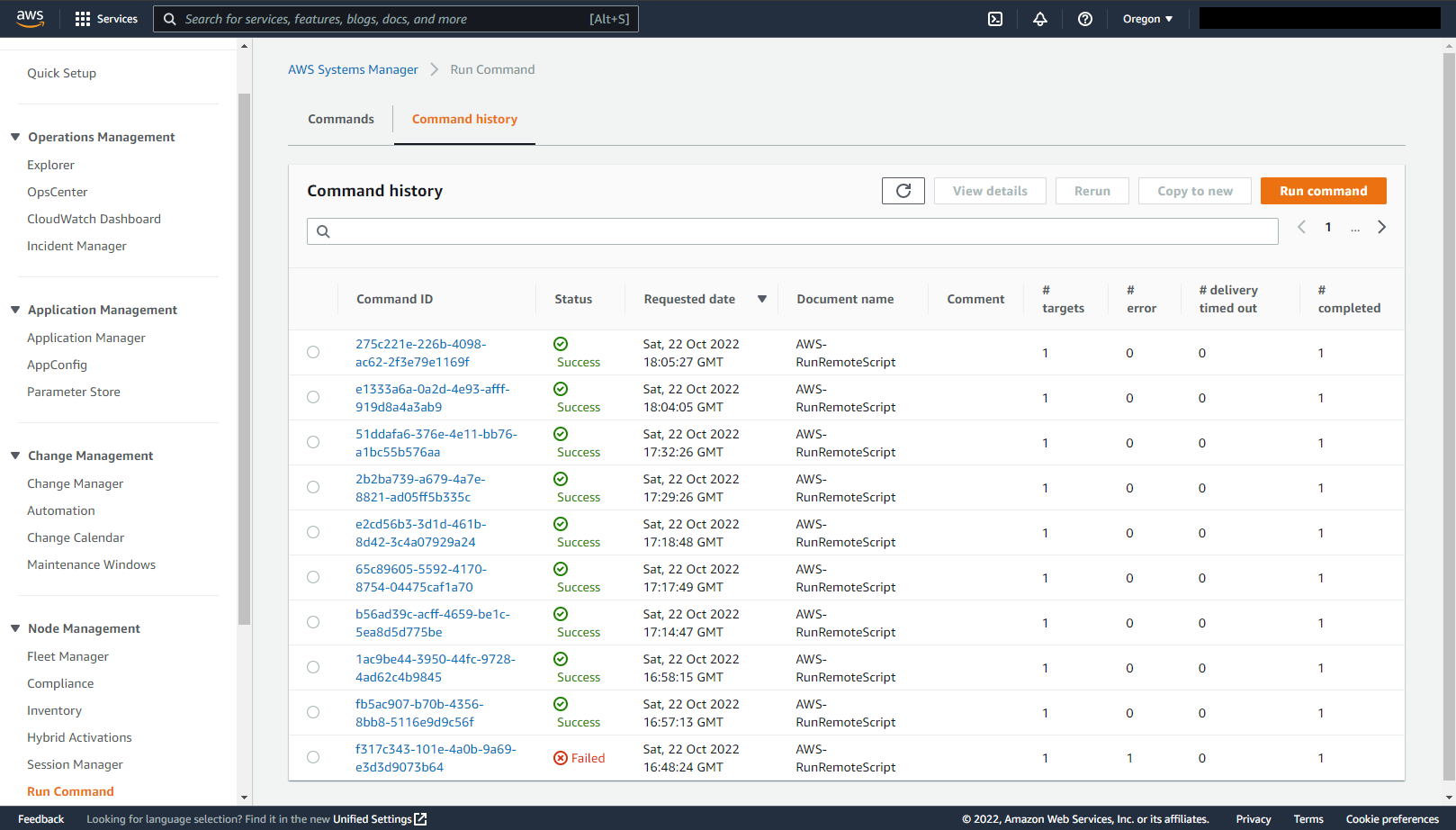Open Unified Settings external link icon
The height and width of the screenshot is (830, 1456).
coord(420,819)
